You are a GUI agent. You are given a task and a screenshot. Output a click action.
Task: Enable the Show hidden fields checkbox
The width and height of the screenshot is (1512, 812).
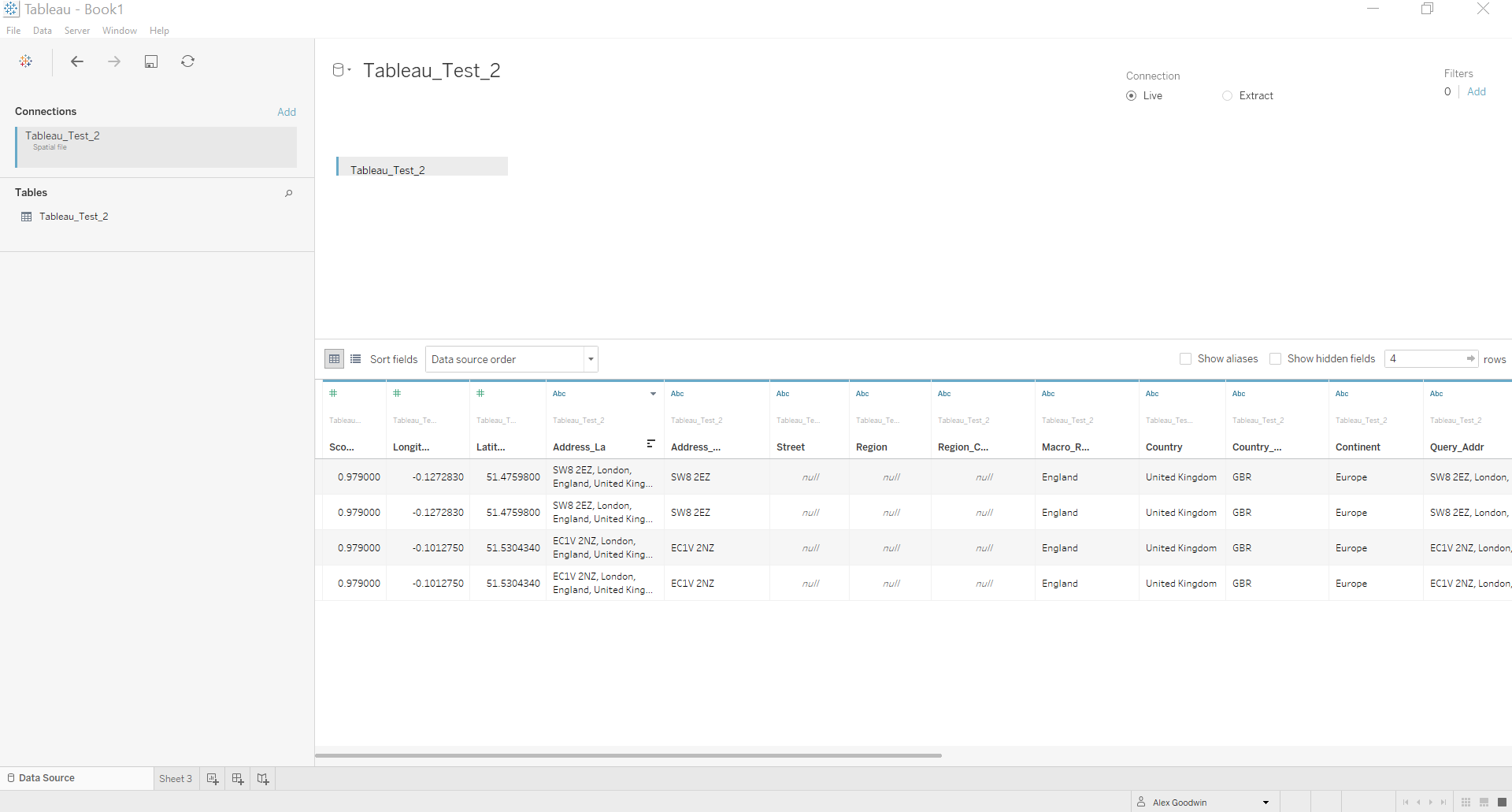click(x=1275, y=359)
